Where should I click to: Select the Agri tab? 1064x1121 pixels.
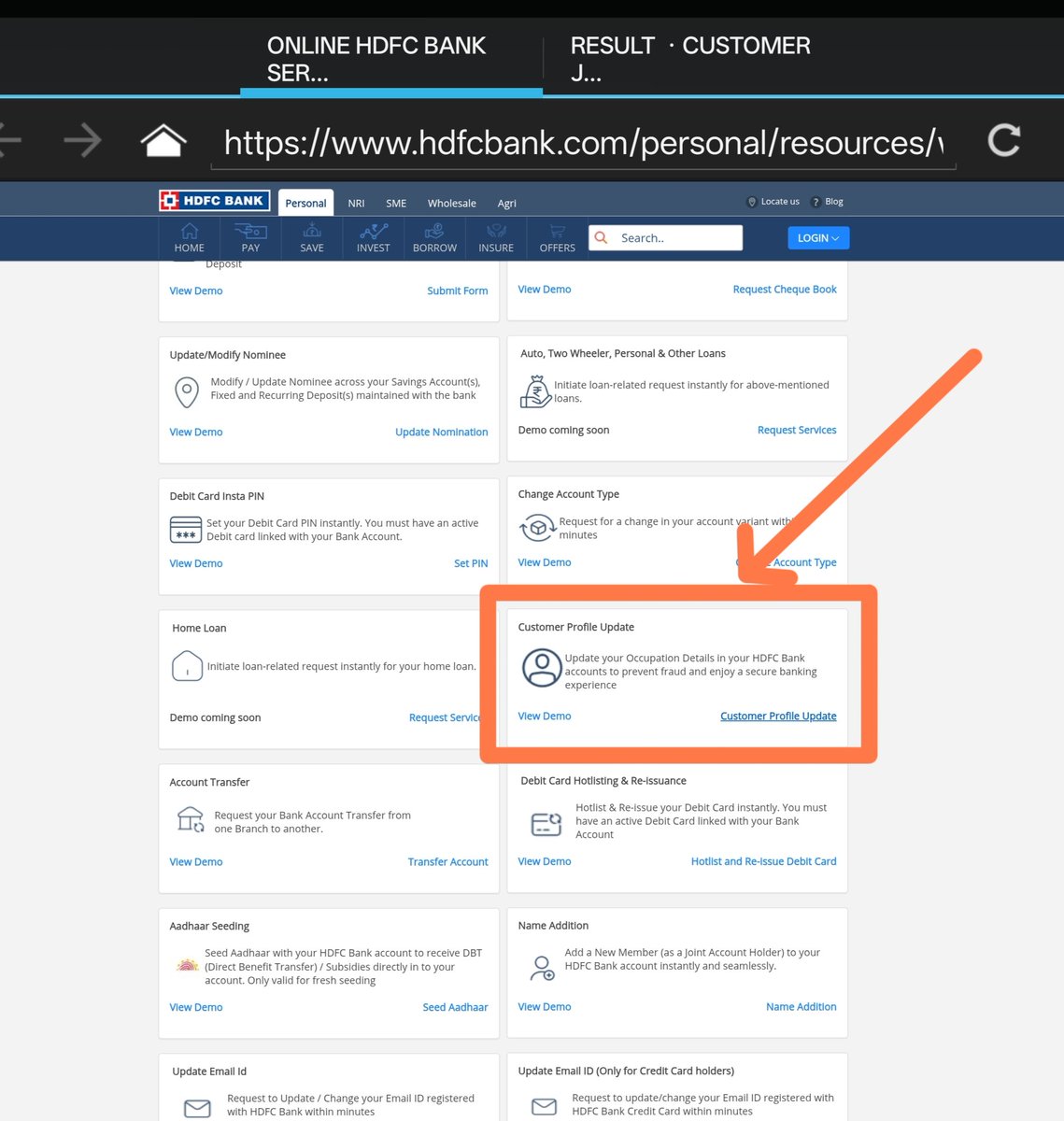507,203
